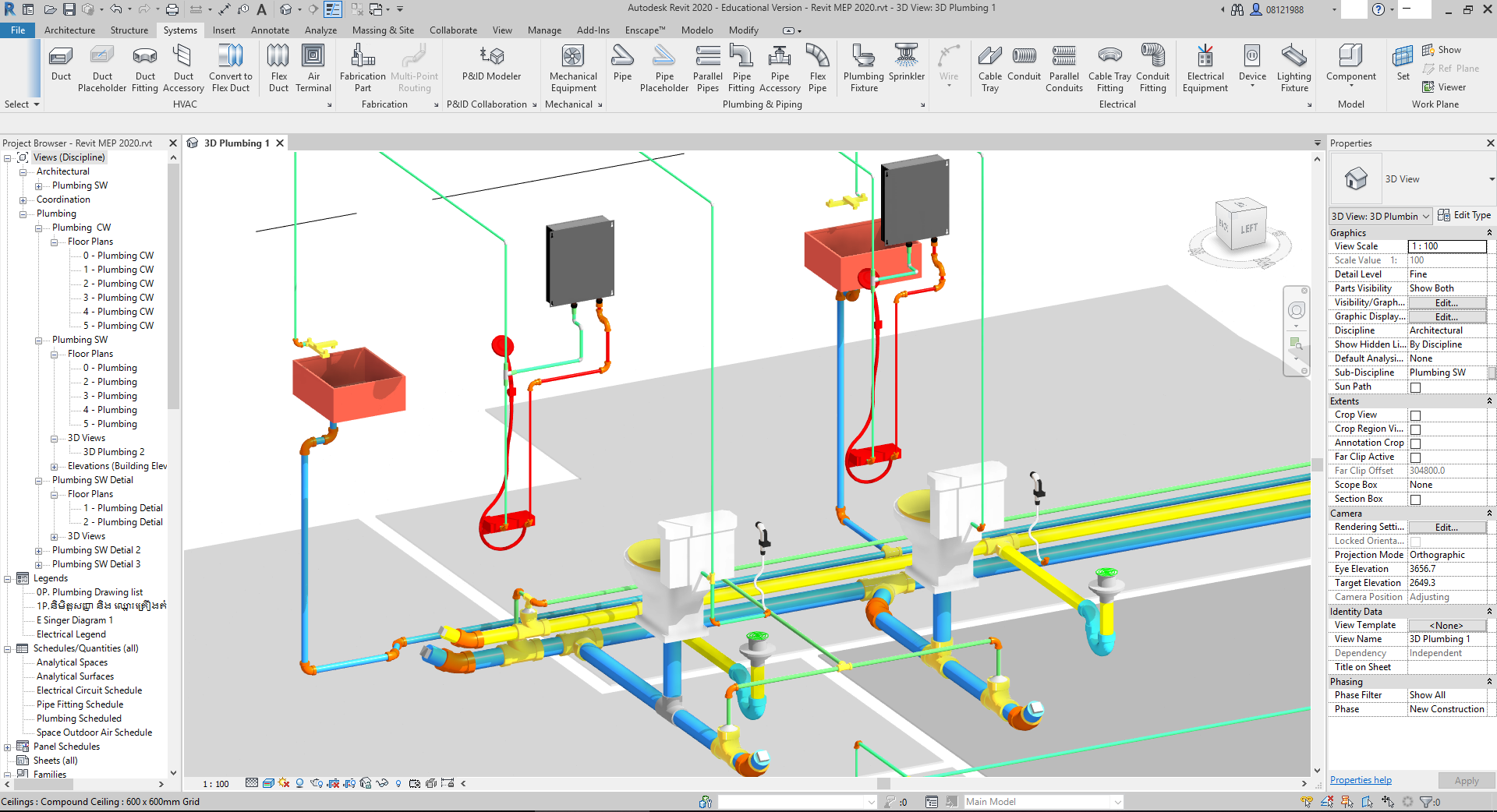
Task: Open the Collaborate ribbon tab
Action: pyautogui.click(x=453, y=30)
